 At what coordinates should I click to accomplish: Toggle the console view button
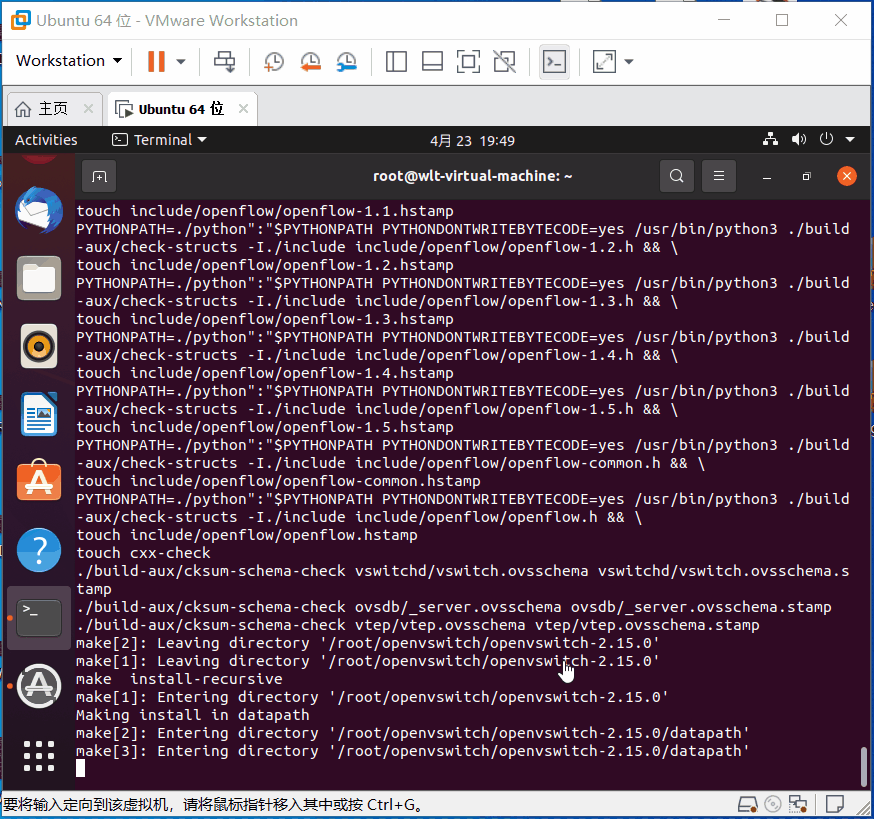[x=555, y=61]
